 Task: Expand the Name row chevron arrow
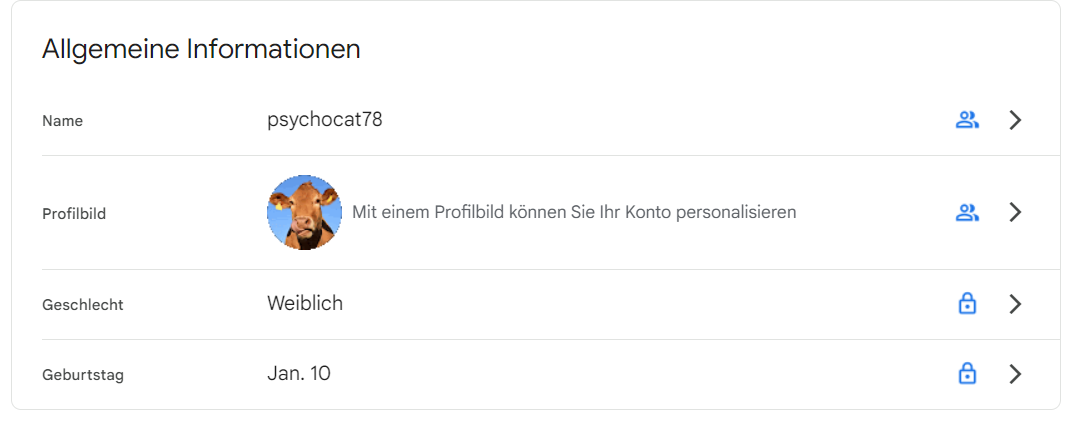pos(1015,120)
